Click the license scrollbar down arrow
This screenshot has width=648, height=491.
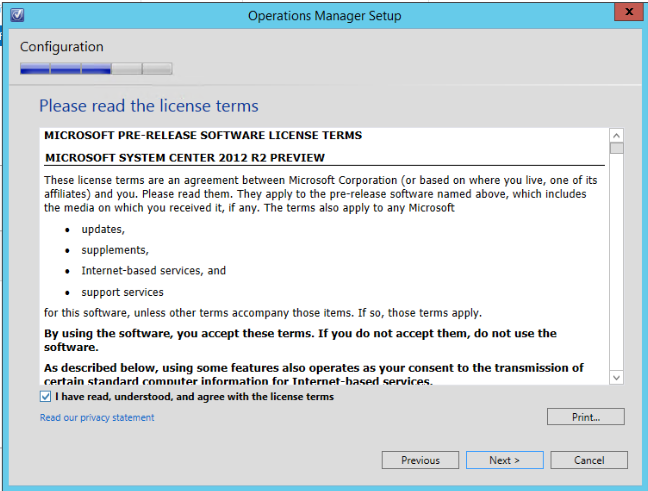click(x=616, y=377)
